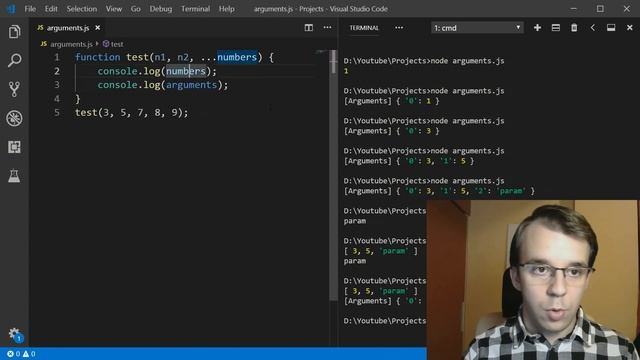Image resolution: width=640 pixels, height=360 pixels.
Task: Click the ...numbers rest parameter
Action: (x=229, y=57)
